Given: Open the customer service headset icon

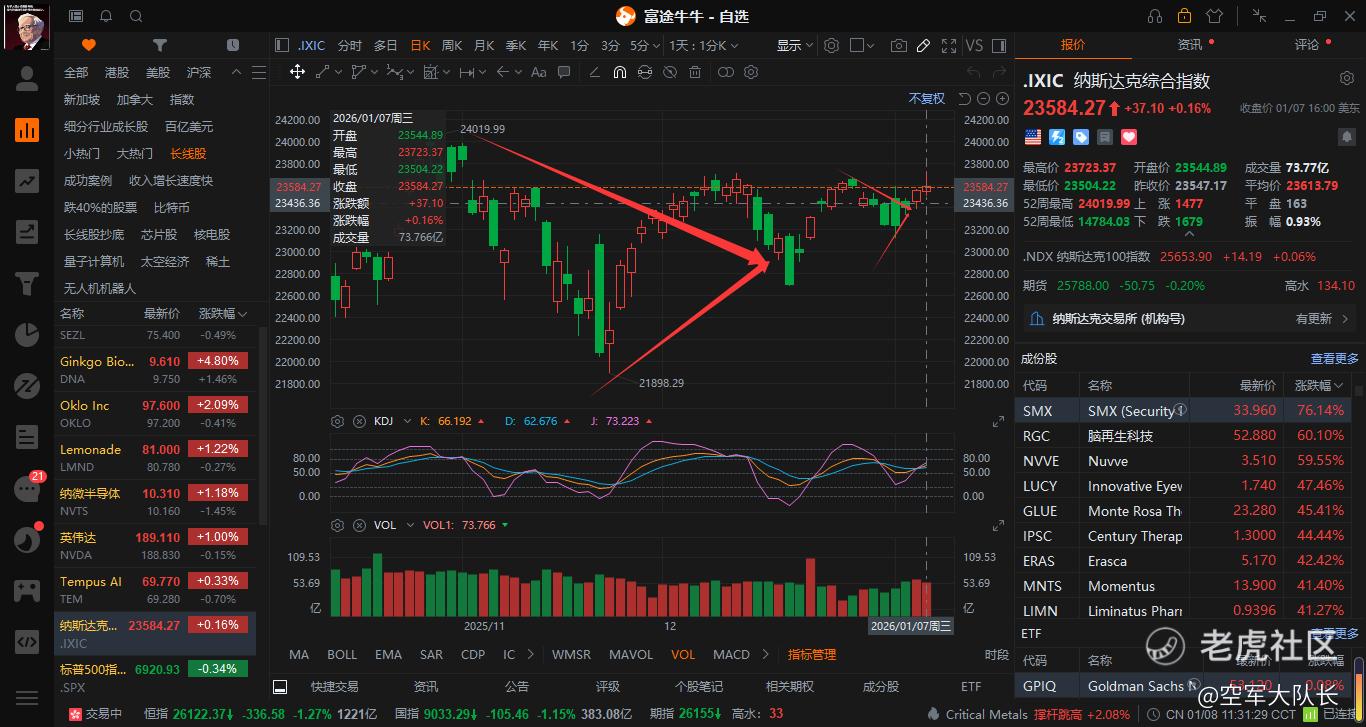Looking at the screenshot, I should (1156, 16).
